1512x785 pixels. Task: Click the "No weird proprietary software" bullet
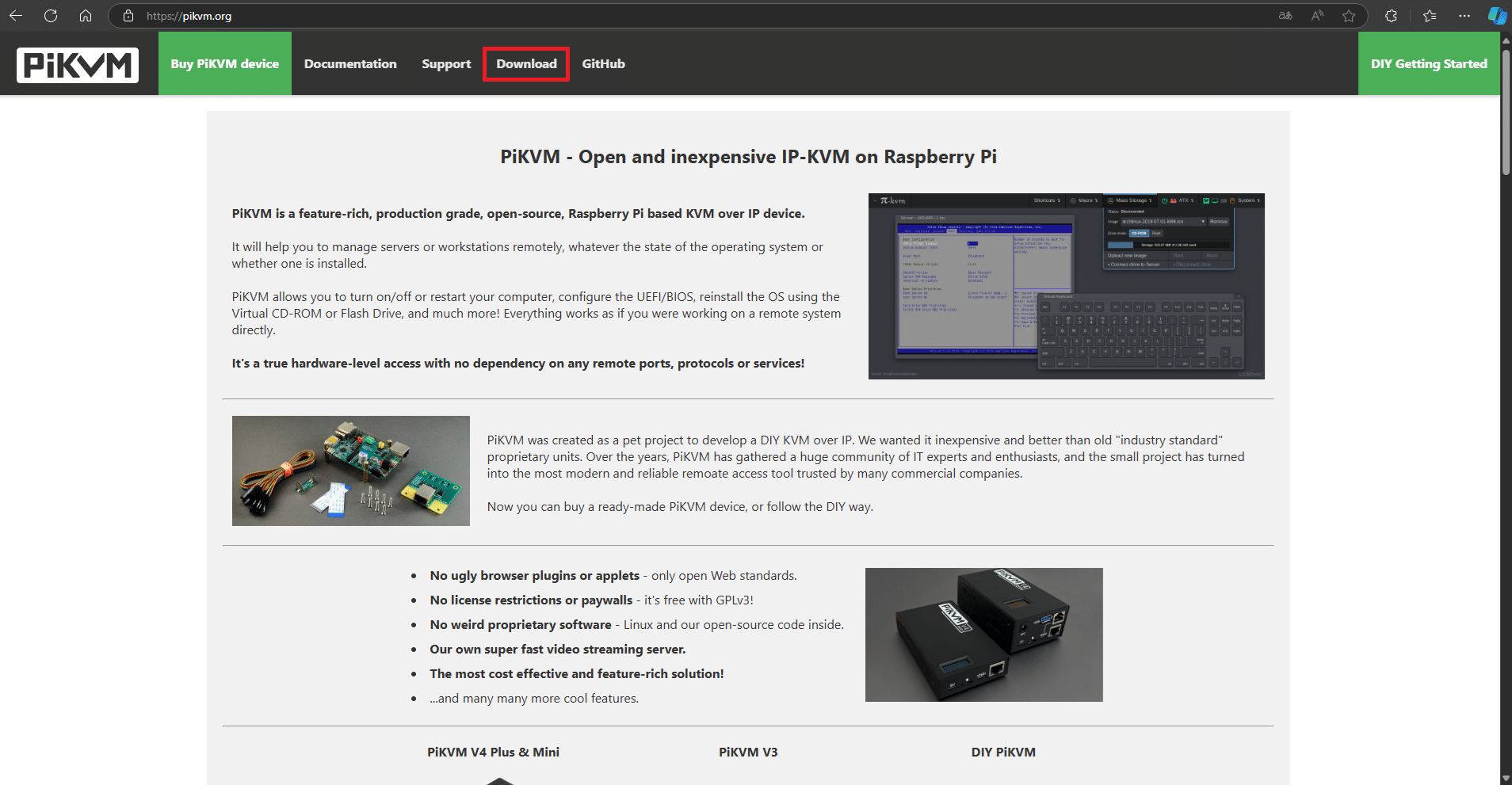click(x=636, y=625)
